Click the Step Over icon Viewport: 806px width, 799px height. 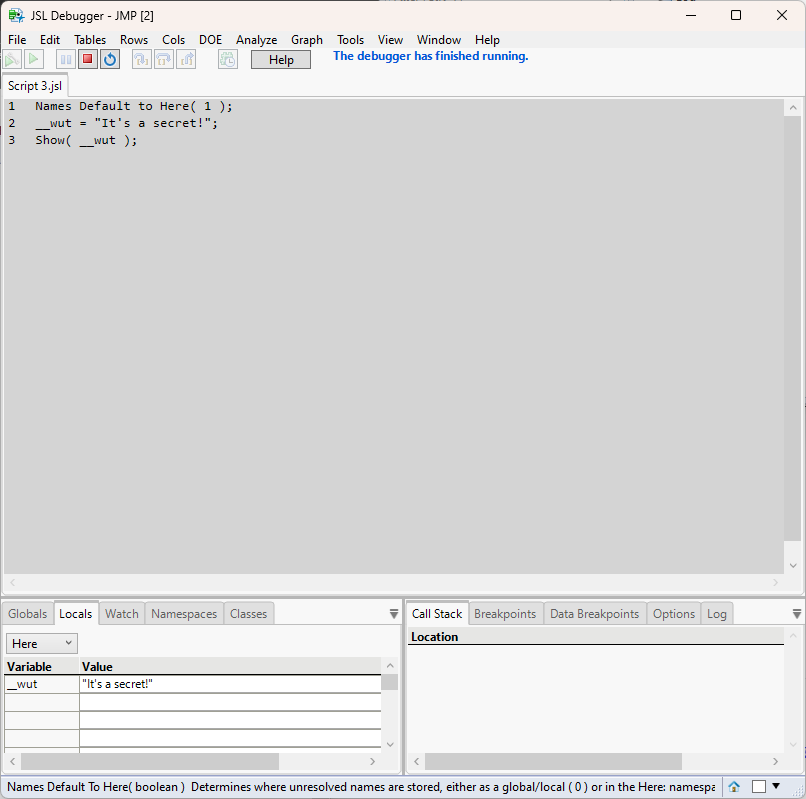click(x=163, y=60)
